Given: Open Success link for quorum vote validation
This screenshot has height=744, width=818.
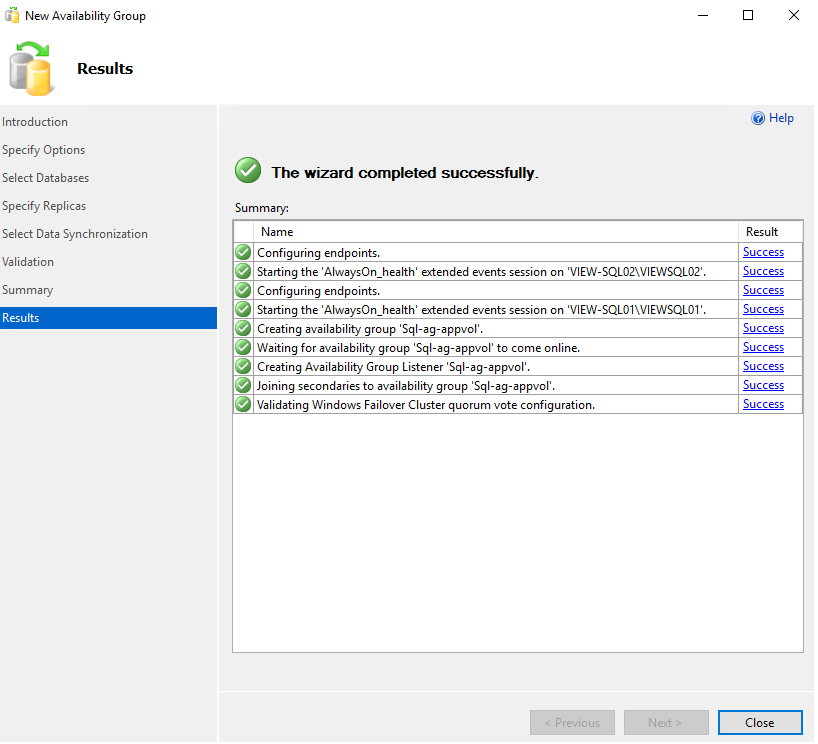Looking at the screenshot, I should pyautogui.click(x=763, y=404).
